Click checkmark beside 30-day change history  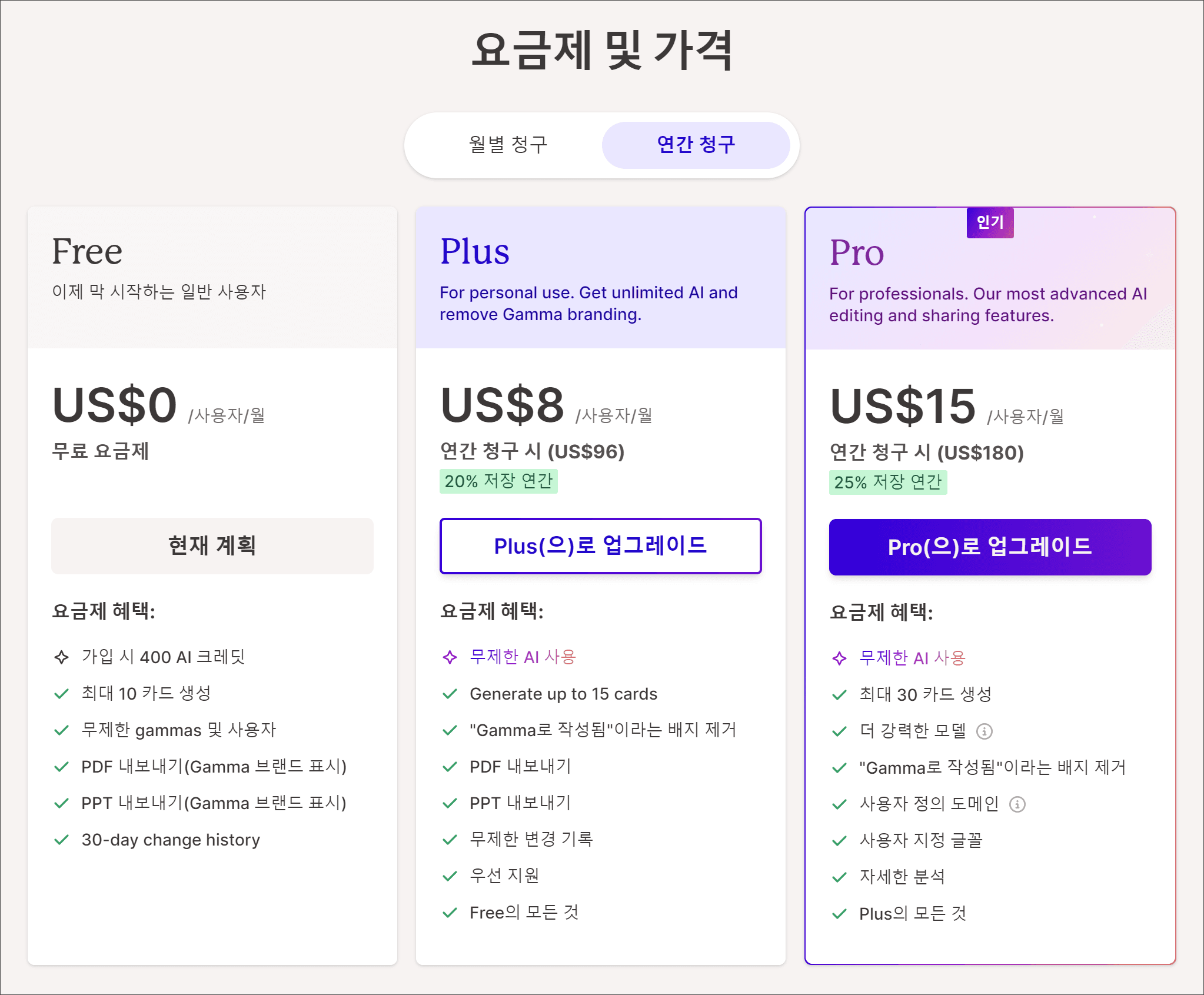tap(61, 840)
